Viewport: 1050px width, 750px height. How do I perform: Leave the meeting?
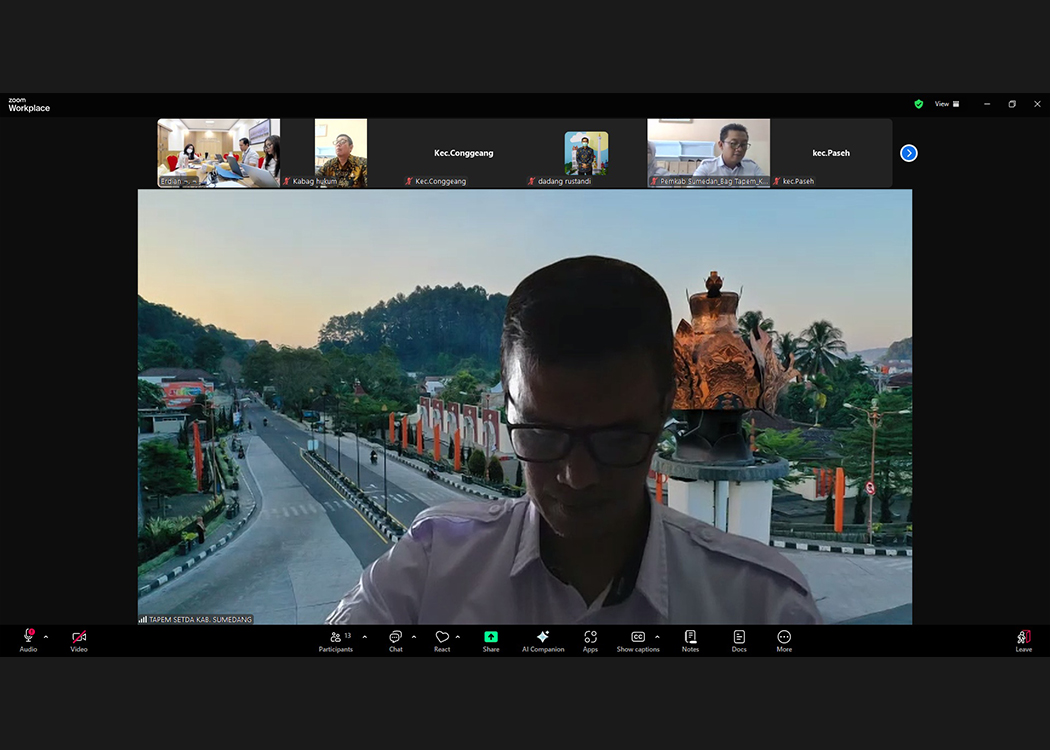tap(1023, 640)
